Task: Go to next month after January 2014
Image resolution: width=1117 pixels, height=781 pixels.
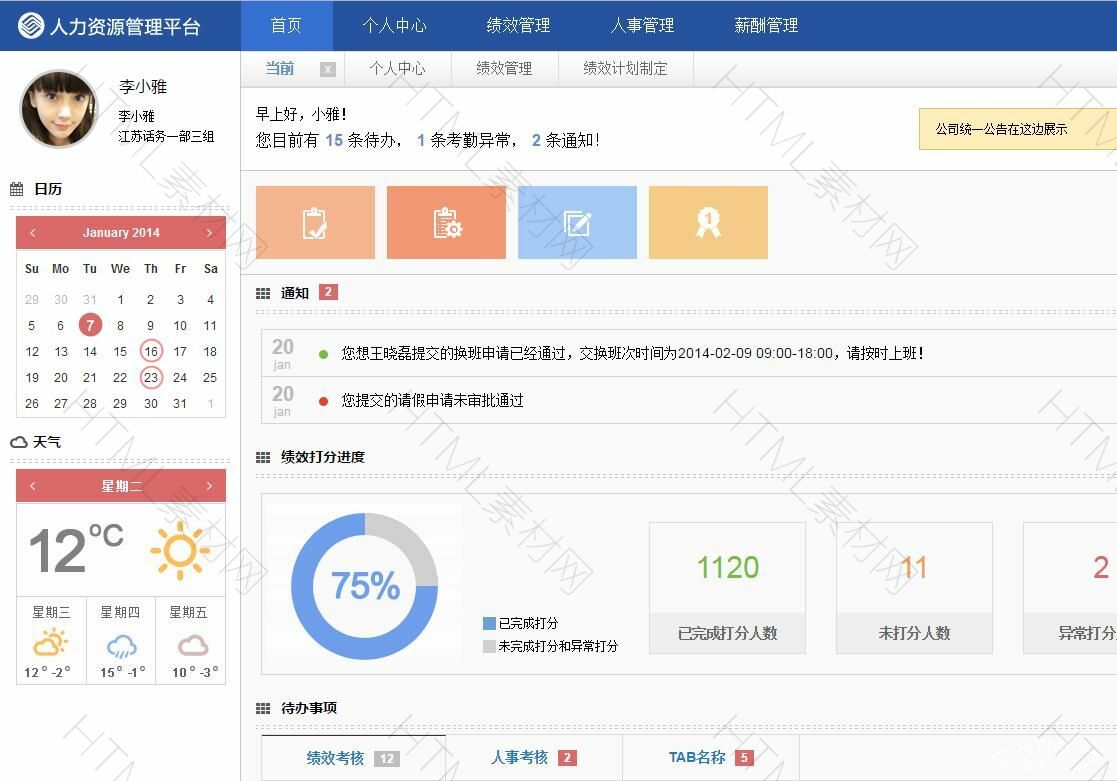Action: click(x=209, y=233)
